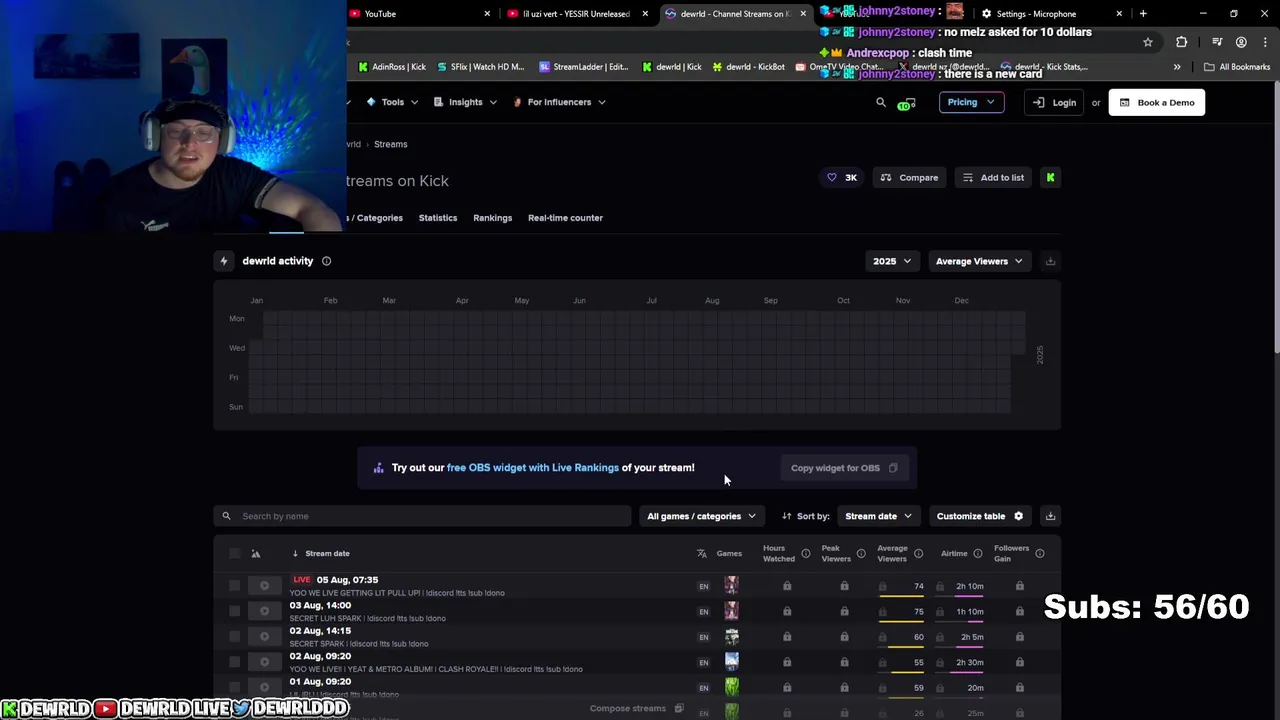The height and width of the screenshot is (720, 1280).
Task: Click the search magnifier icon in site header
Action: point(881,102)
